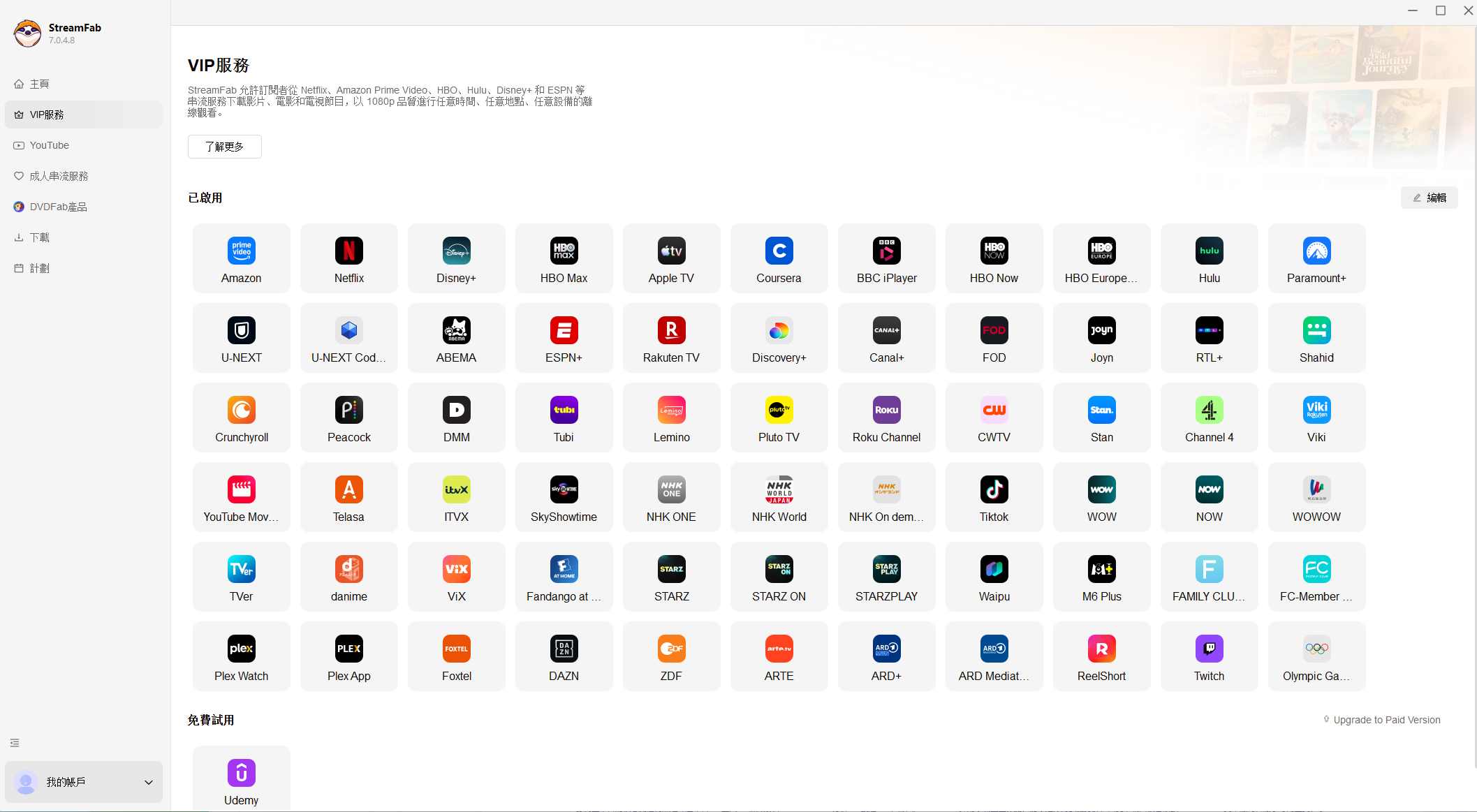Open the CWTV service
Viewport: 1477px width, 812px height.
[994, 418]
